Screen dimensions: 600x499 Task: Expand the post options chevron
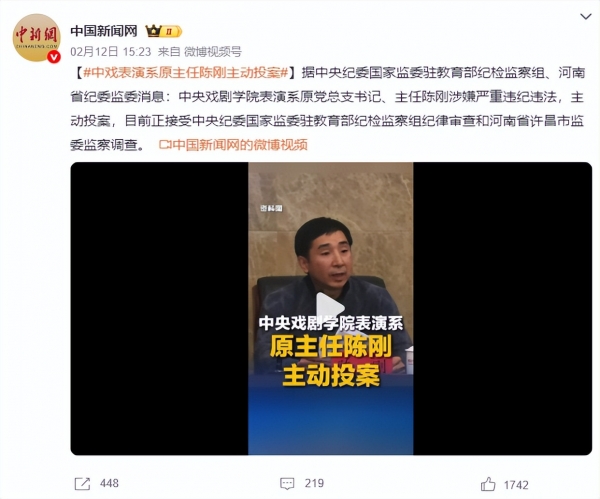click(585, 16)
